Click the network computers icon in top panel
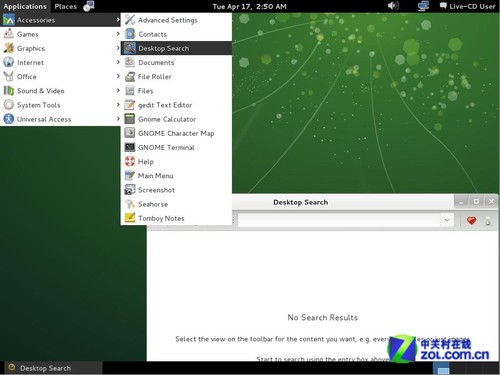This screenshot has height=375, width=500. pyautogui.click(x=423, y=6)
